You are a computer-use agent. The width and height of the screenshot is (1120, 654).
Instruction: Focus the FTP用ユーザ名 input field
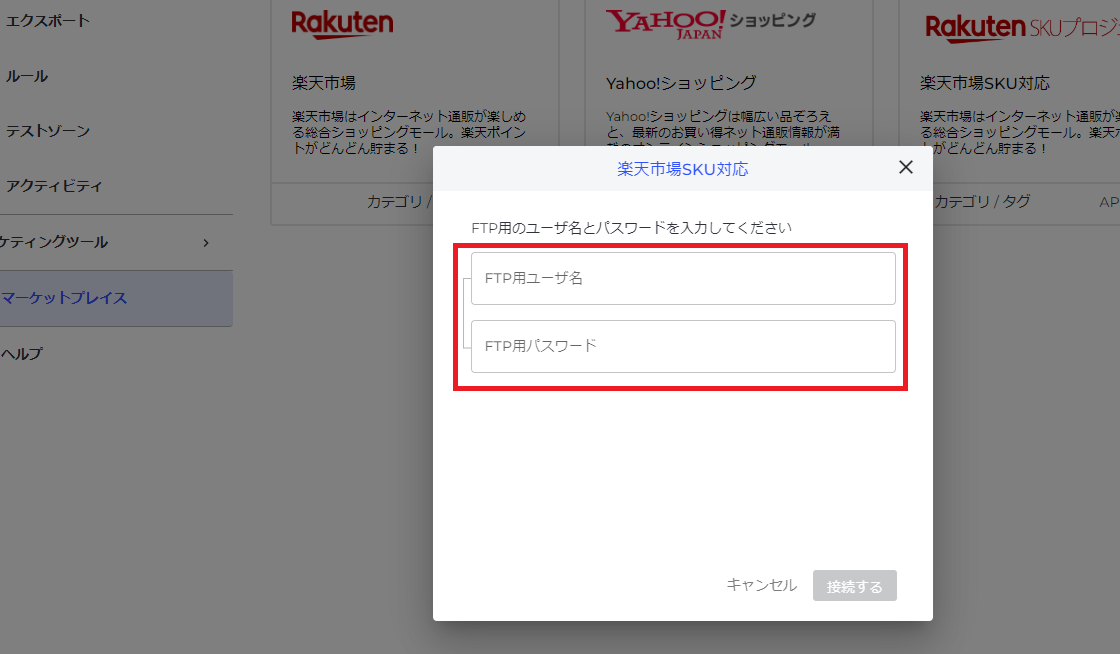coord(683,278)
